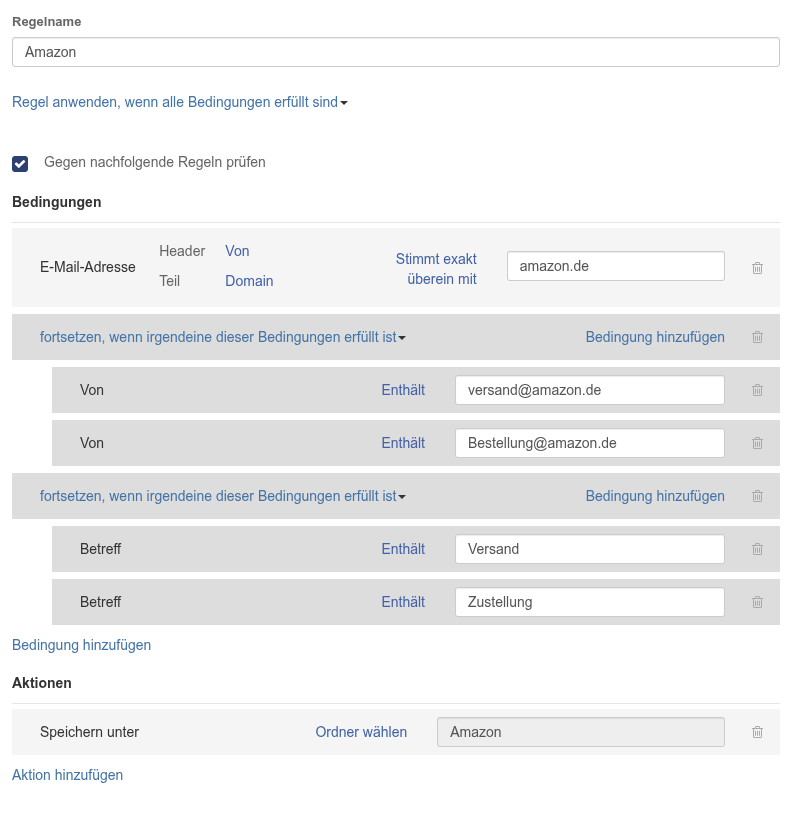Trash the Betreff Versand condition
This screenshot has width=790, height=820.
pos(757,549)
